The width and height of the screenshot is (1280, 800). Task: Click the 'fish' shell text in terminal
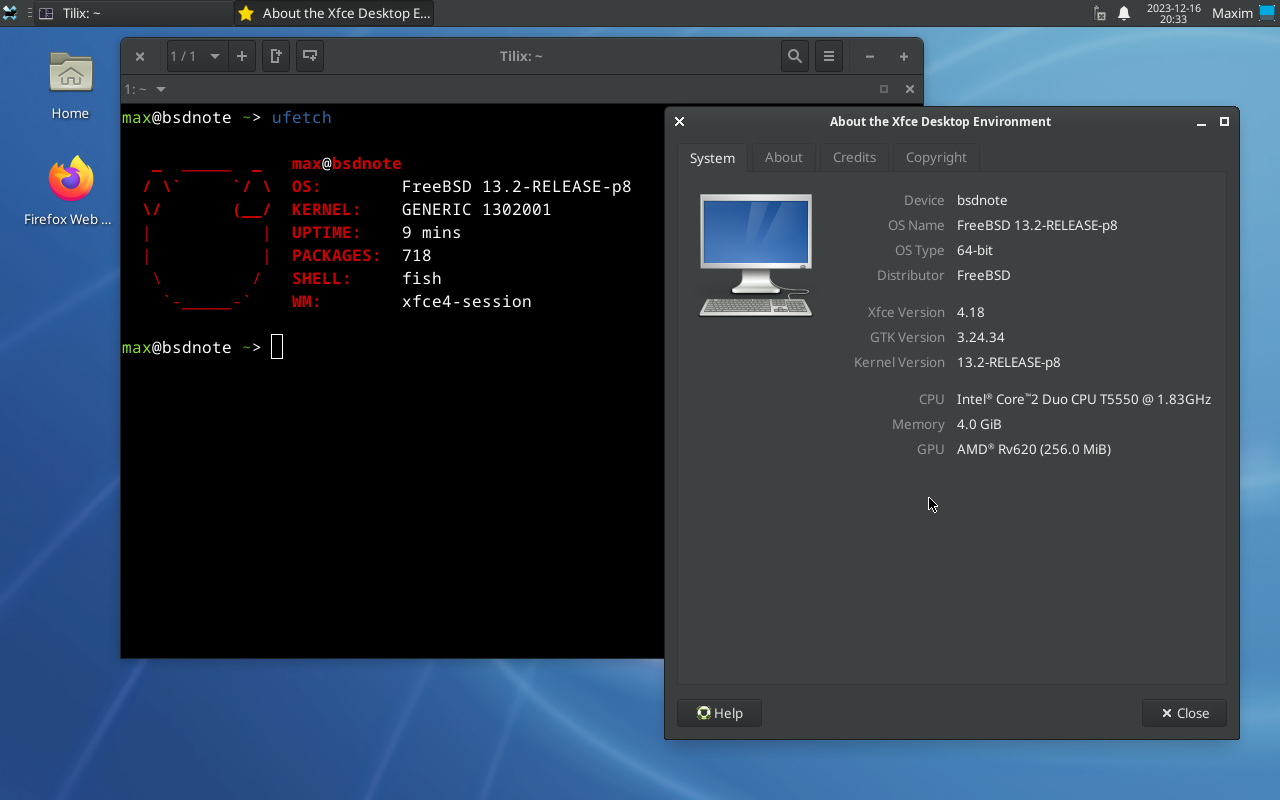(421, 279)
